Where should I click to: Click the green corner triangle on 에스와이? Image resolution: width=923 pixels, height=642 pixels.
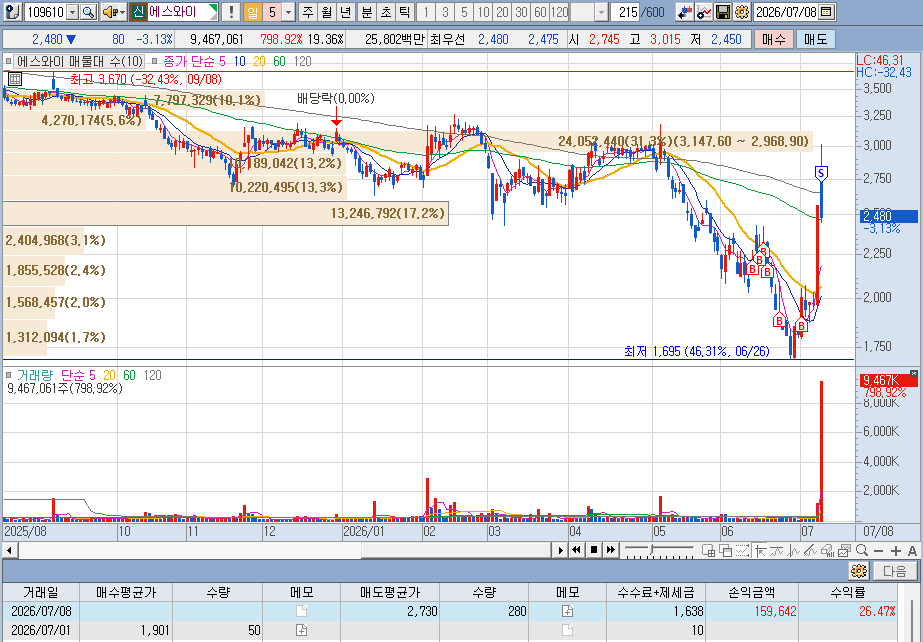(x=214, y=10)
